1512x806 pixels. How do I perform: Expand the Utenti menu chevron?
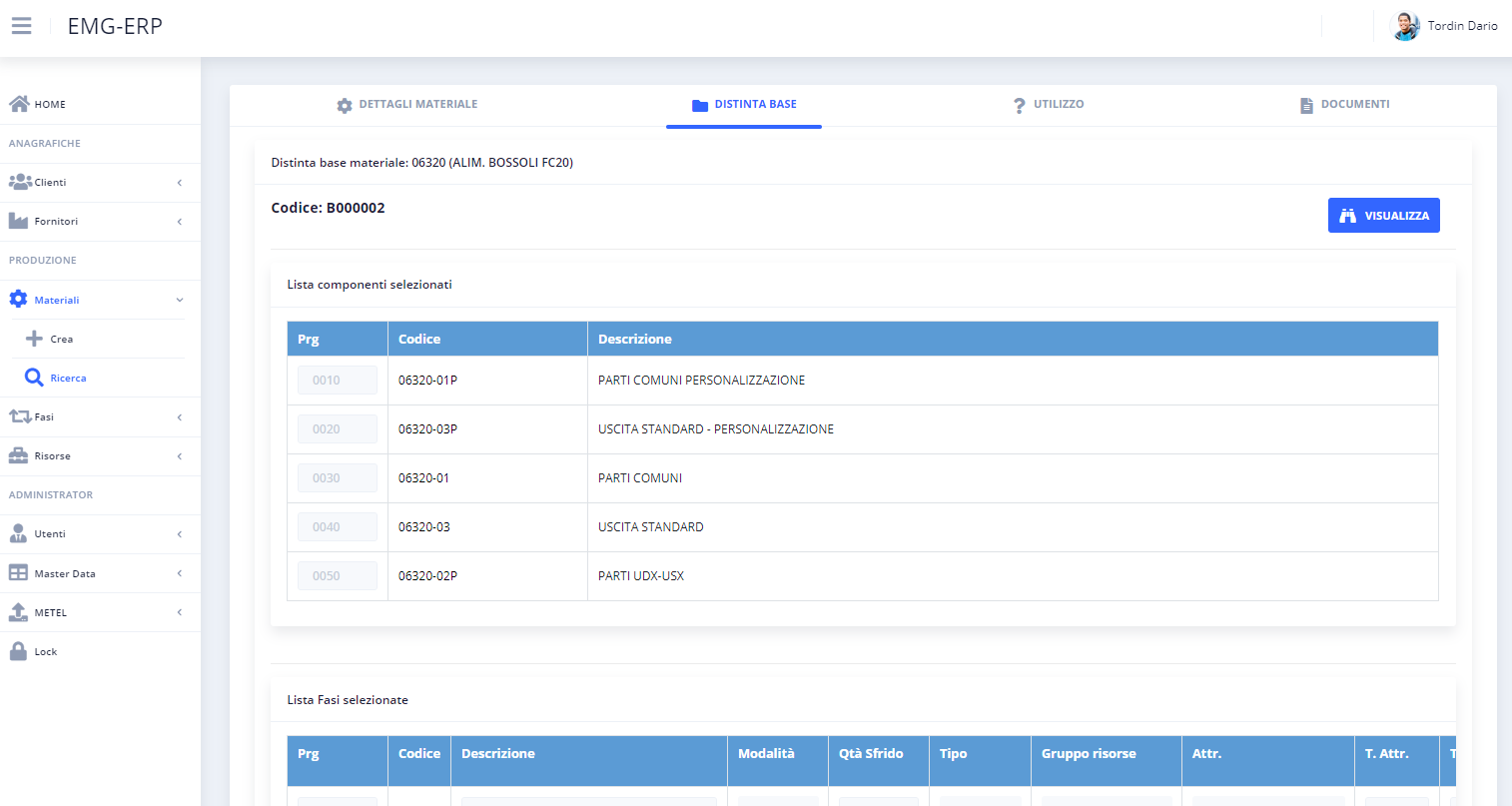180,534
